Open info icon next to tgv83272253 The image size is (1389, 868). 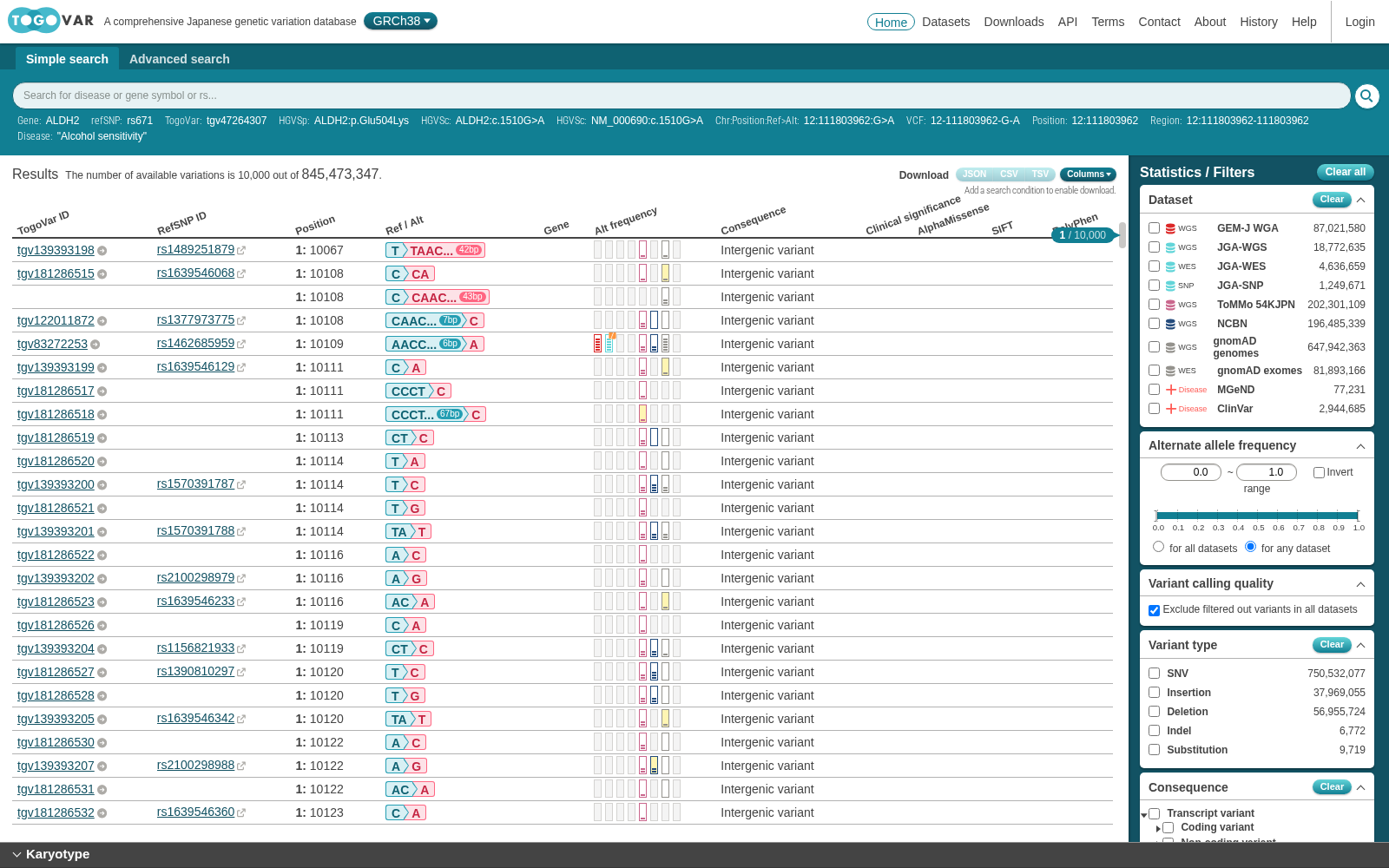[95, 345]
